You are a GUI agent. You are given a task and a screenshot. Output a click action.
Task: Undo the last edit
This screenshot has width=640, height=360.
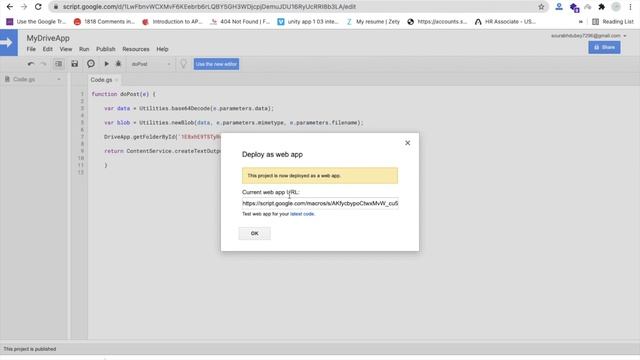pyautogui.click(x=31, y=64)
